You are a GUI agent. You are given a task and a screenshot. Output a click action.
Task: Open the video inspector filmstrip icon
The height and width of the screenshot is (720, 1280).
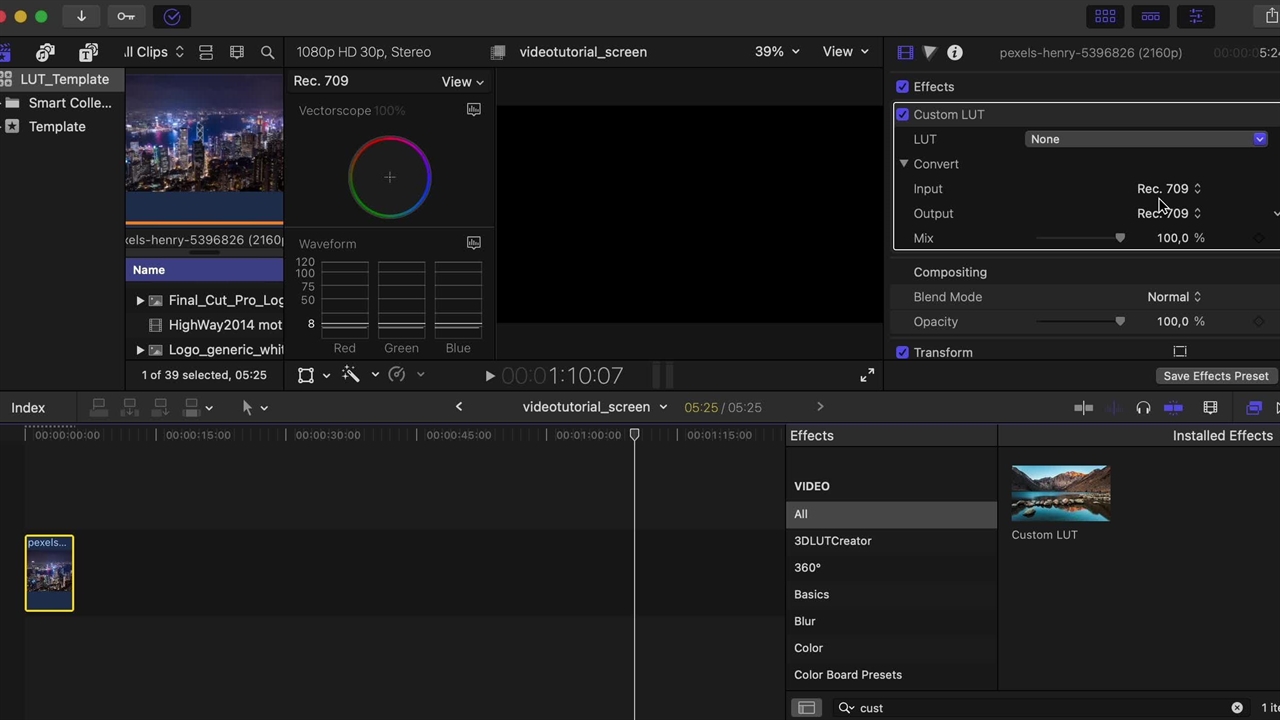pos(905,52)
